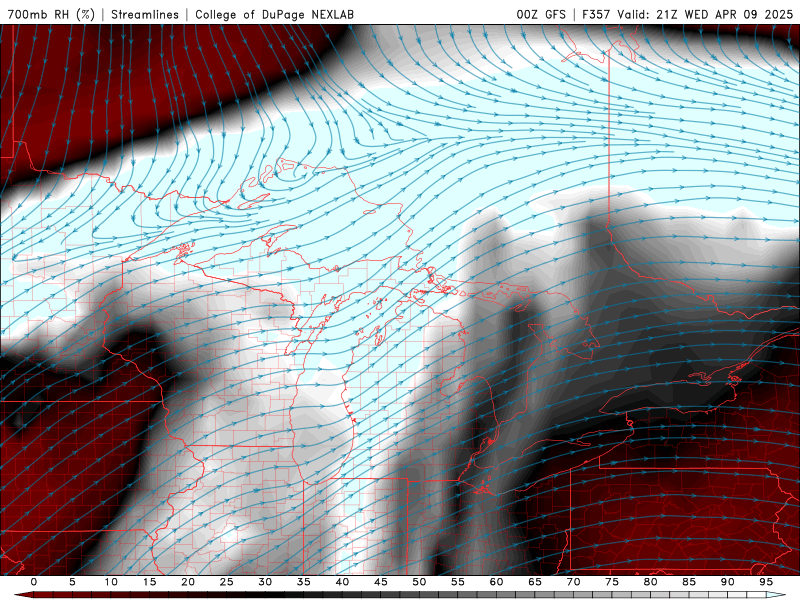
Task: Click the colorbar label "80"
Action: [x=651, y=582]
